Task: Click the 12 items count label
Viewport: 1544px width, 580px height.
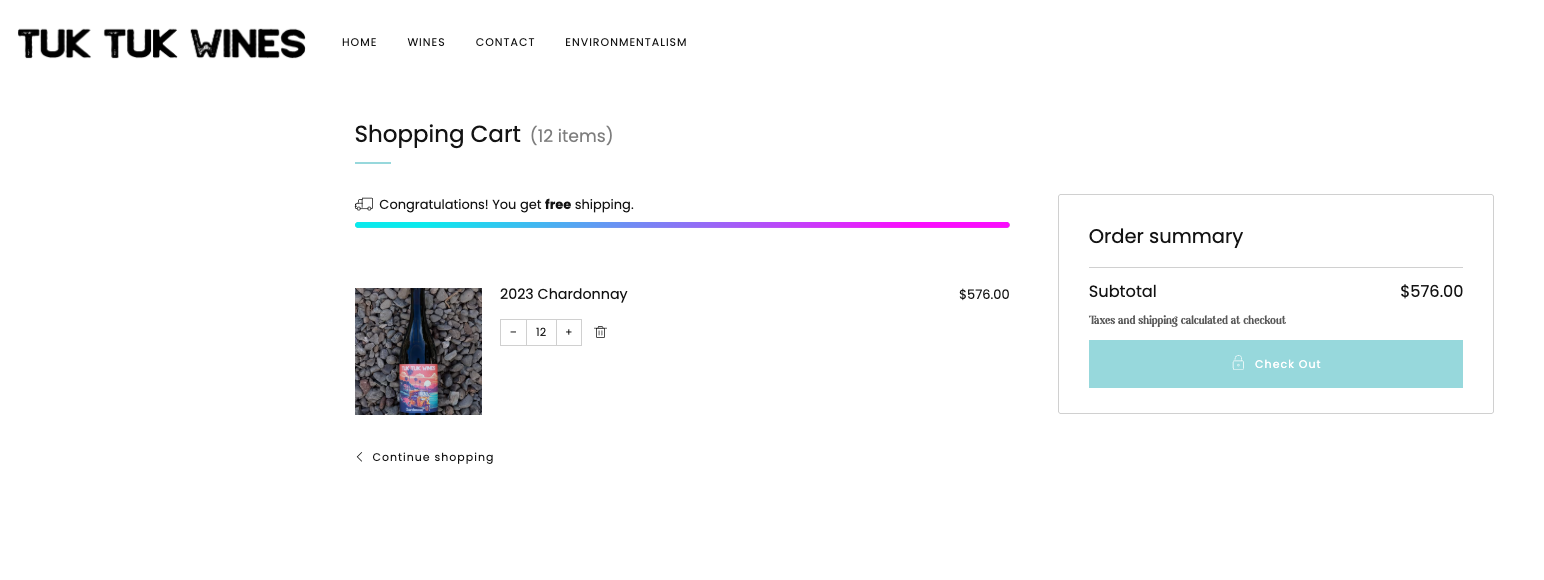Action: [571, 136]
